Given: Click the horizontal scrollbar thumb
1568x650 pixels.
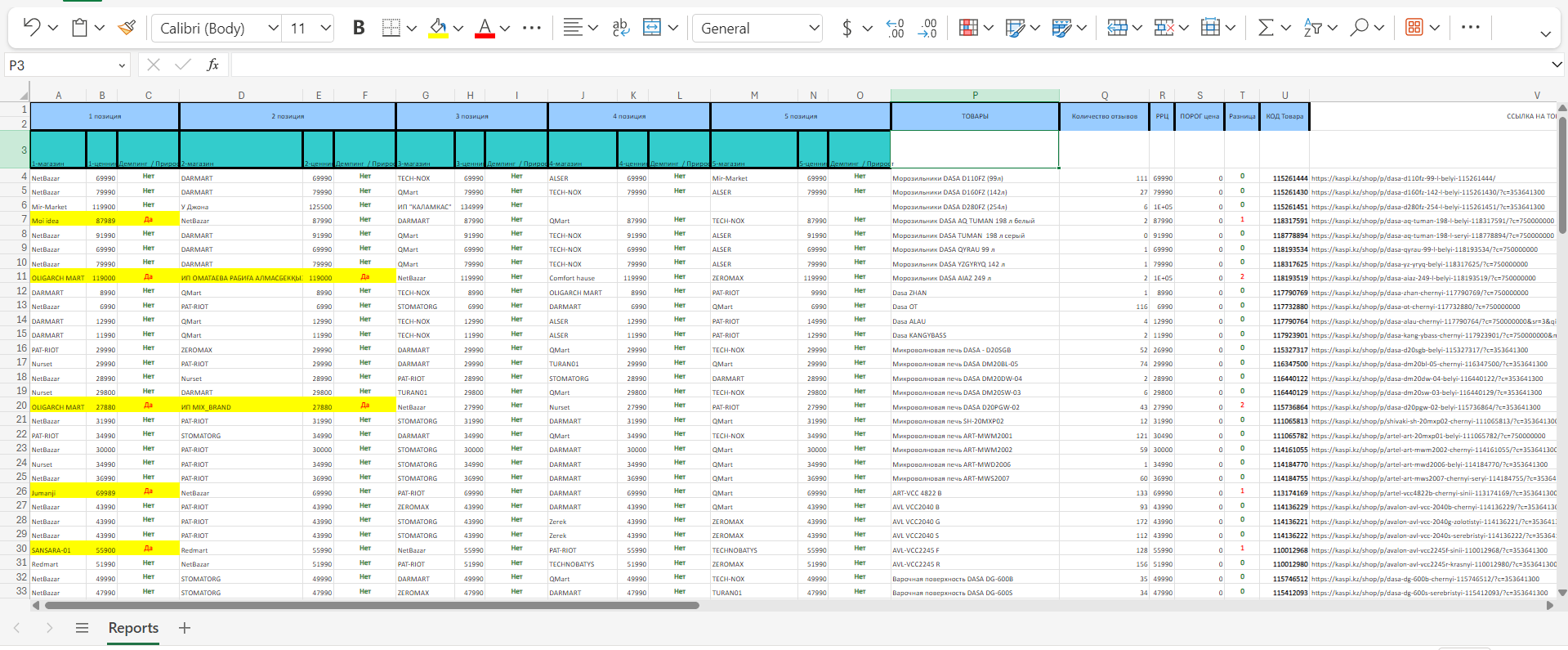Looking at the screenshot, I should [x=372, y=606].
